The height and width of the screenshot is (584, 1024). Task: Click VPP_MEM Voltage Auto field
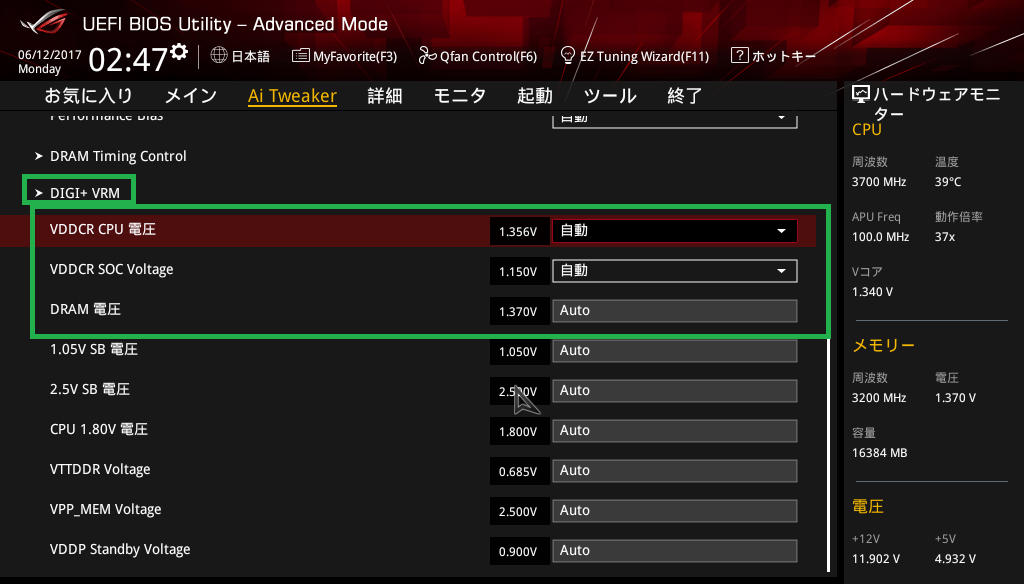[675, 511]
